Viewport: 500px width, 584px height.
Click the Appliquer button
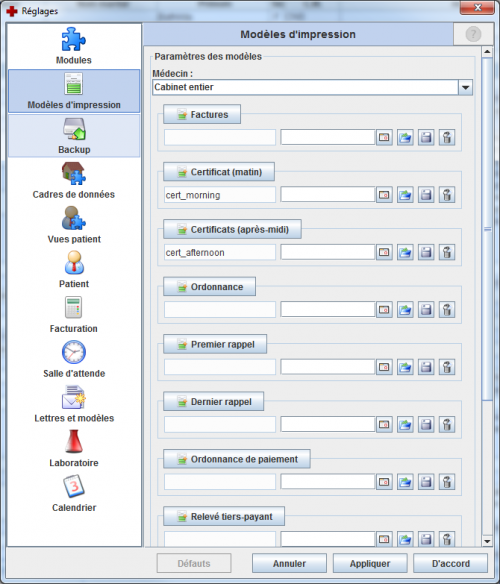tap(370, 563)
